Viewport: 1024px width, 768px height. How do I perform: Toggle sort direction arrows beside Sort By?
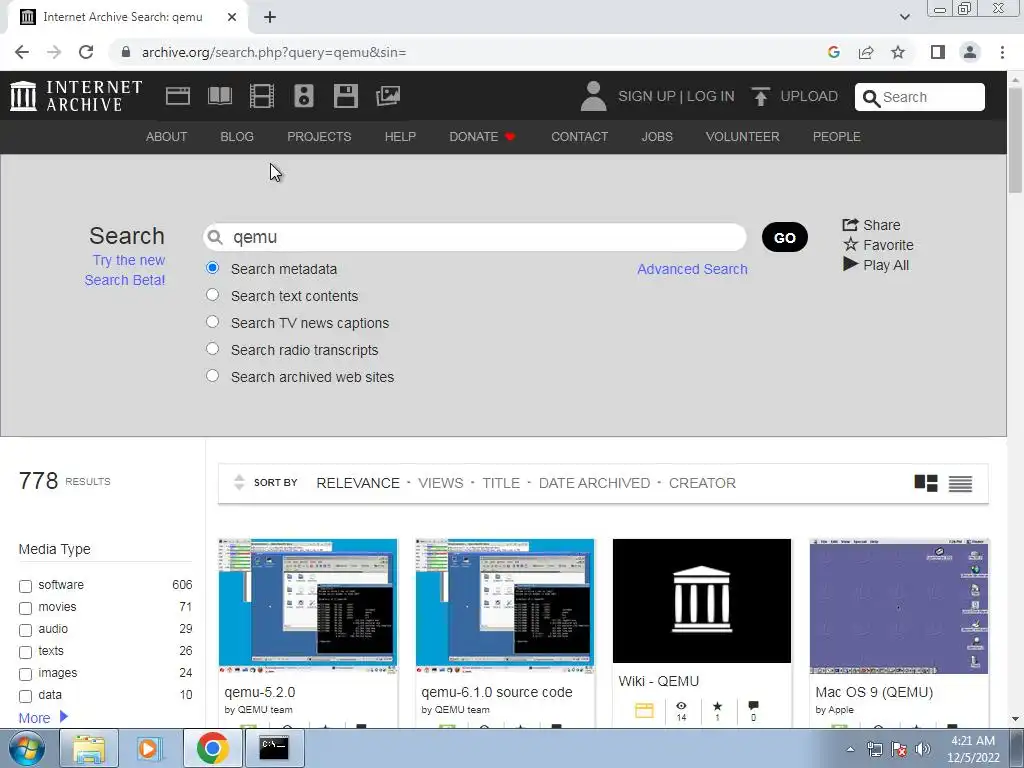pyautogui.click(x=239, y=483)
